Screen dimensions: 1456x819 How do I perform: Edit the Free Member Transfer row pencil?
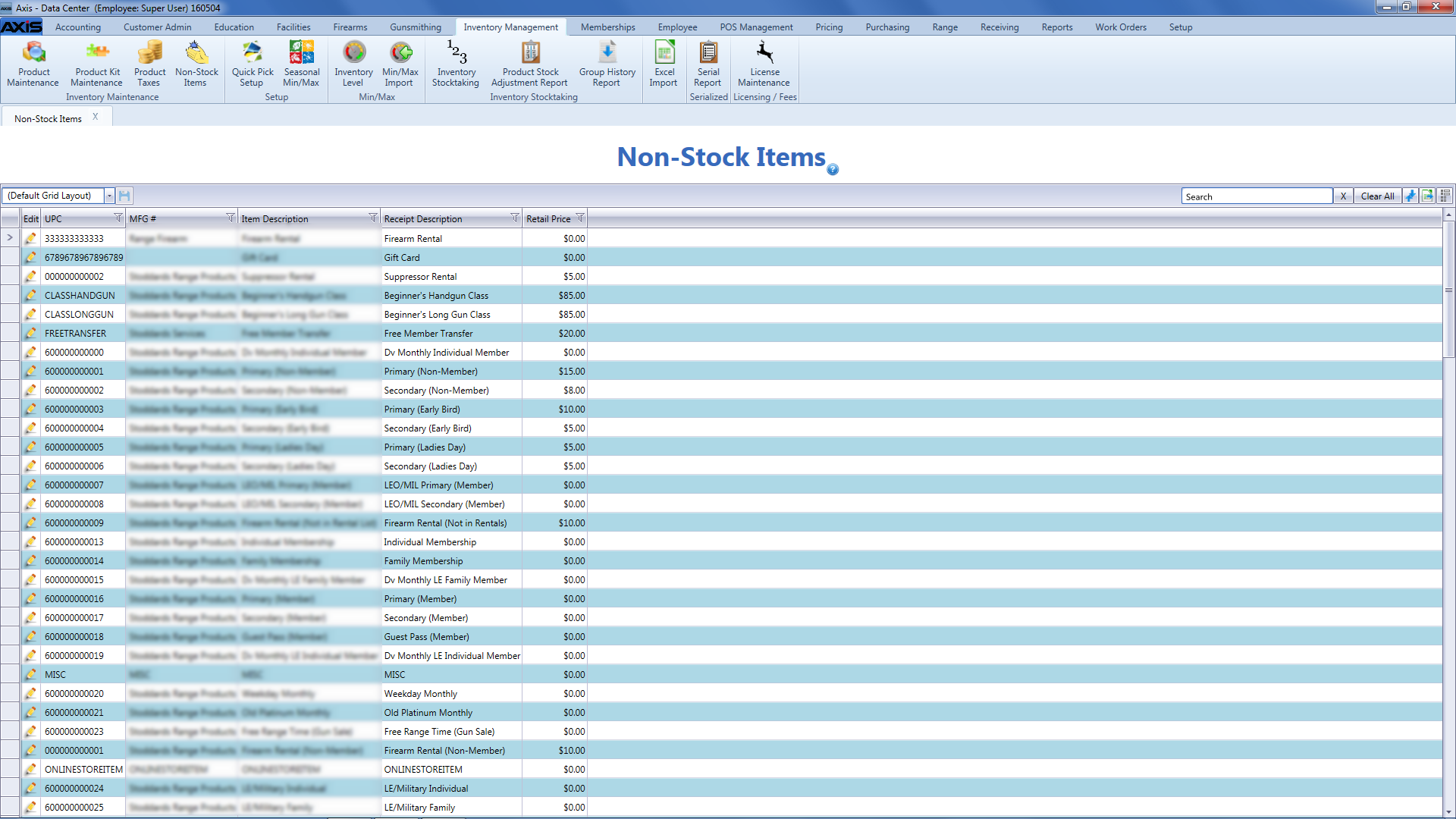coord(30,333)
